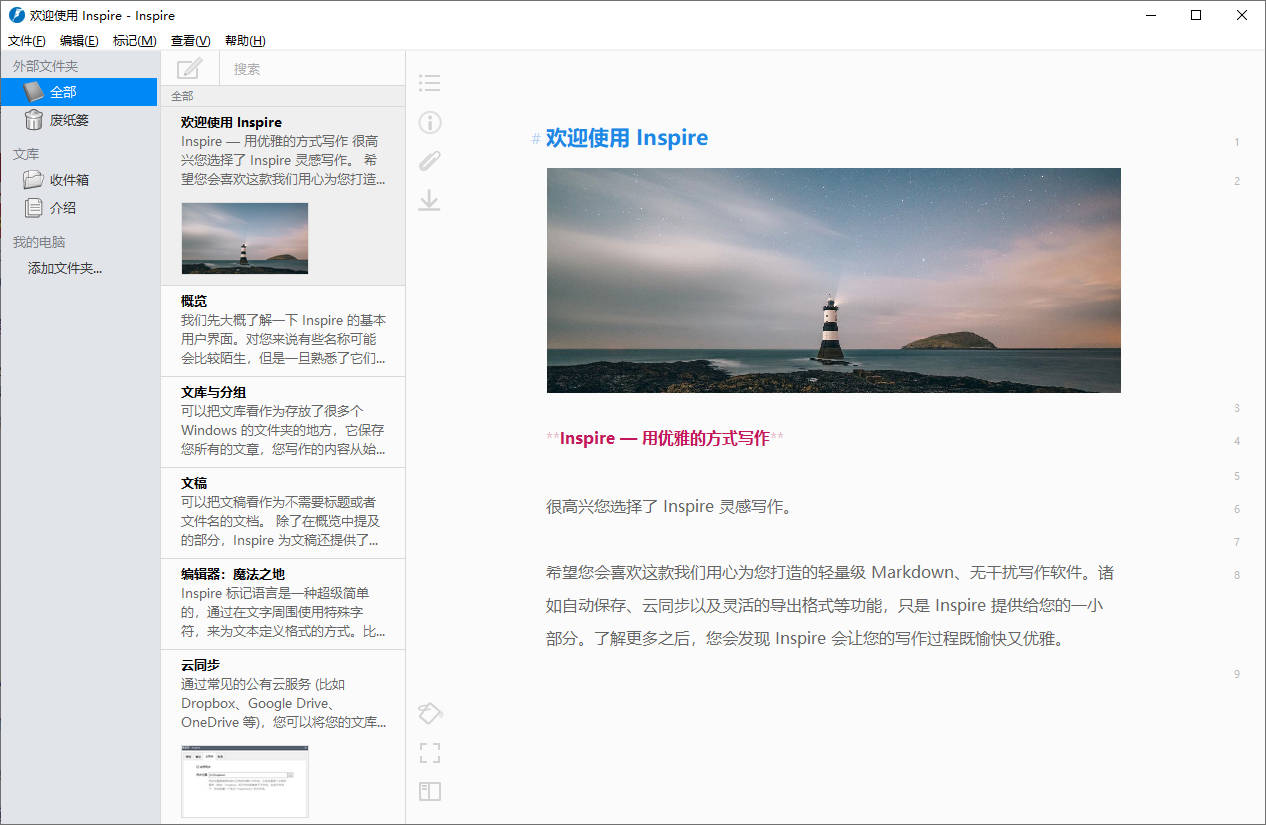Select the 欢迎使用 Inspire sheet

[283, 196]
